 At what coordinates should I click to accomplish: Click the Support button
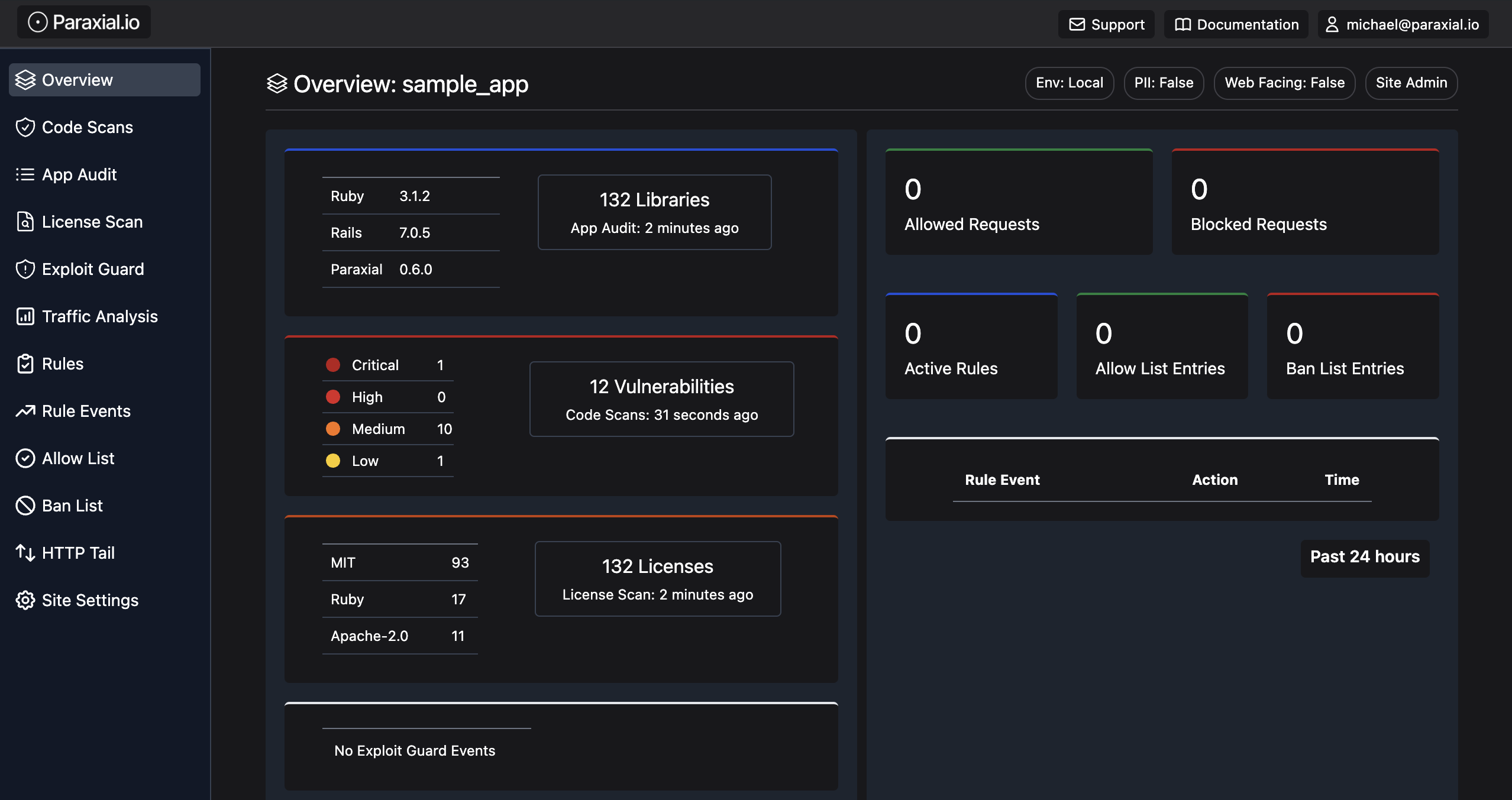coord(1106,24)
